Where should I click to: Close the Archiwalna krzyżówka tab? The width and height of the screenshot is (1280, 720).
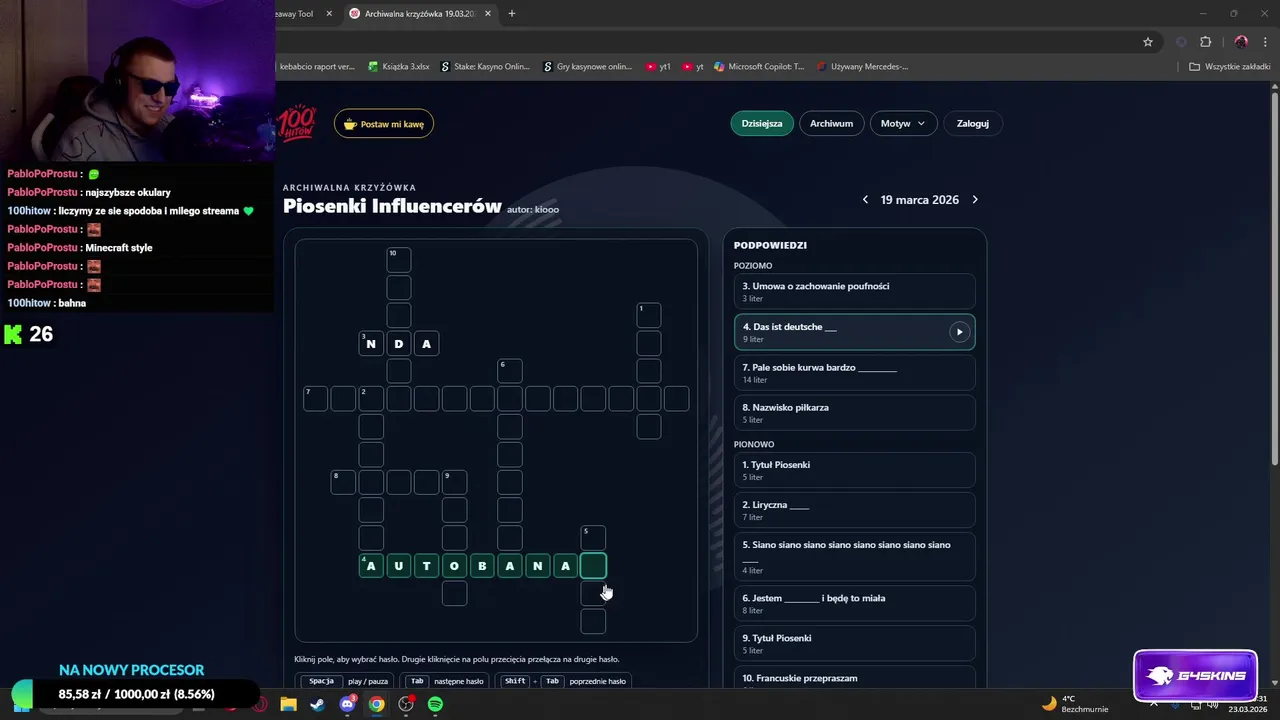pyautogui.click(x=487, y=14)
